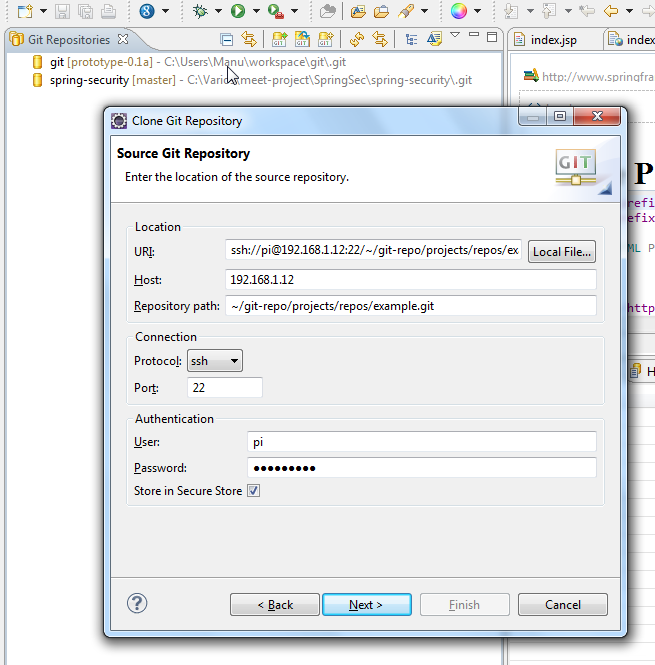Click the New wizard toolbar icon
Viewport: 655px width, 665px height.
tap(25, 11)
